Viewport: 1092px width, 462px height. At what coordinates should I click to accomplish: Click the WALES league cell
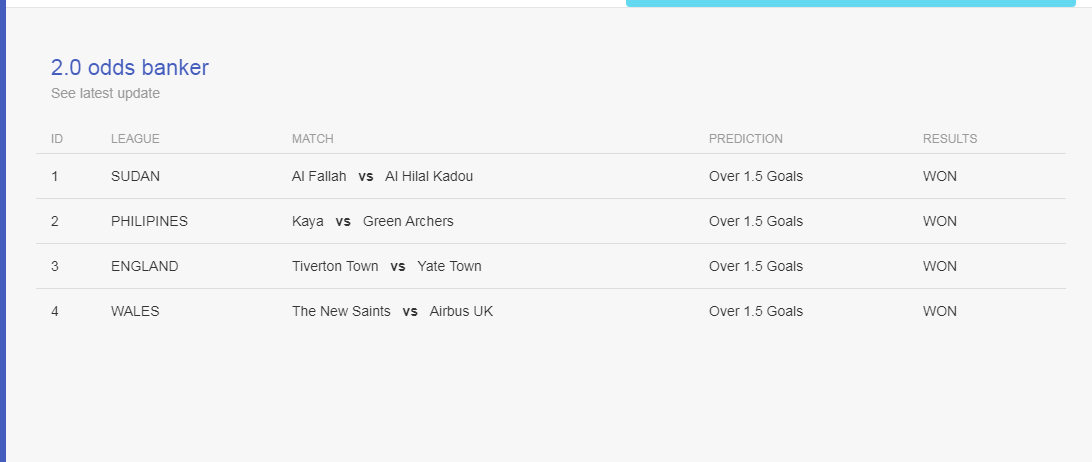point(135,311)
